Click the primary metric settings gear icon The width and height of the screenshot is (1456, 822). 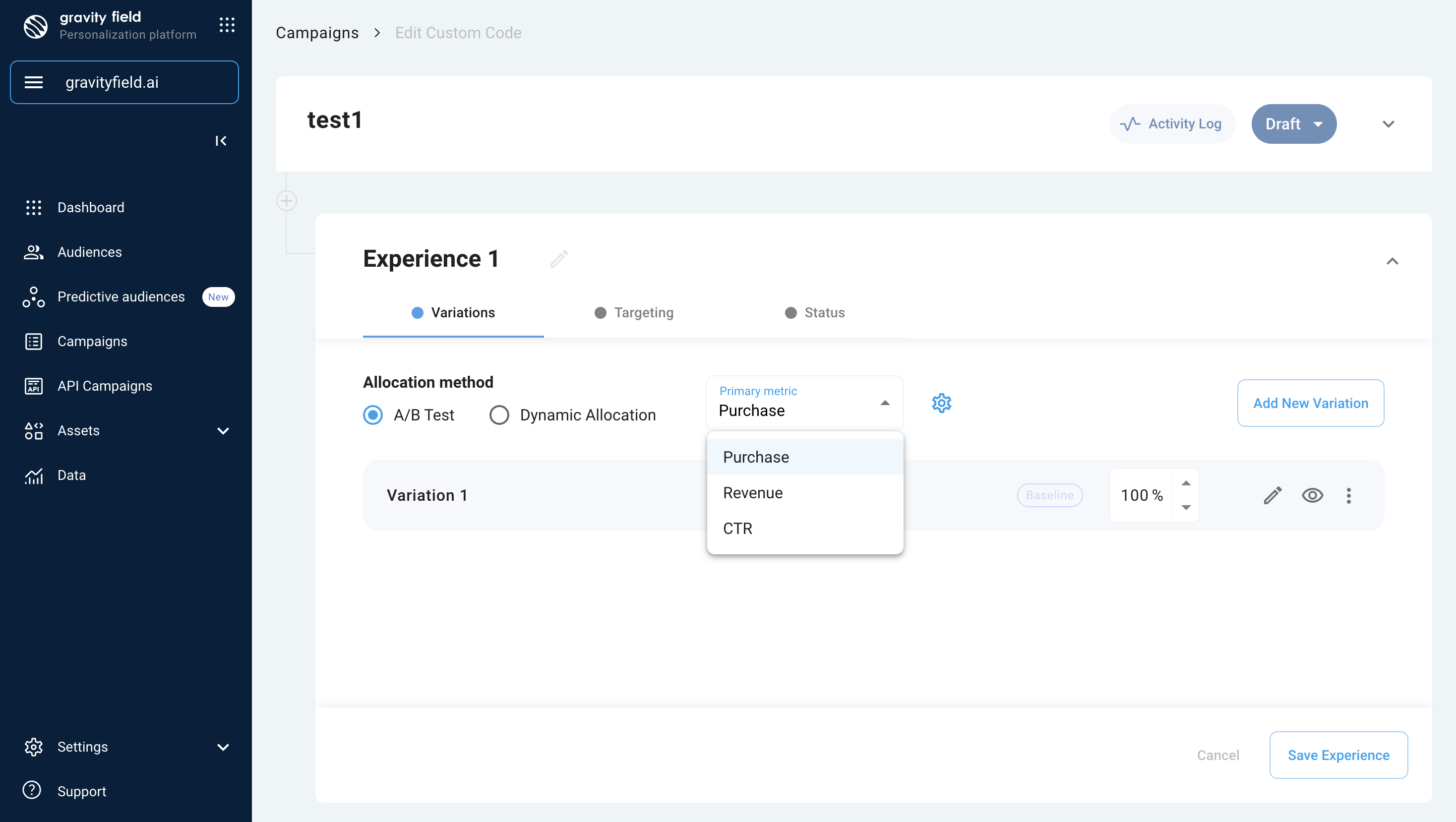click(x=941, y=403)
